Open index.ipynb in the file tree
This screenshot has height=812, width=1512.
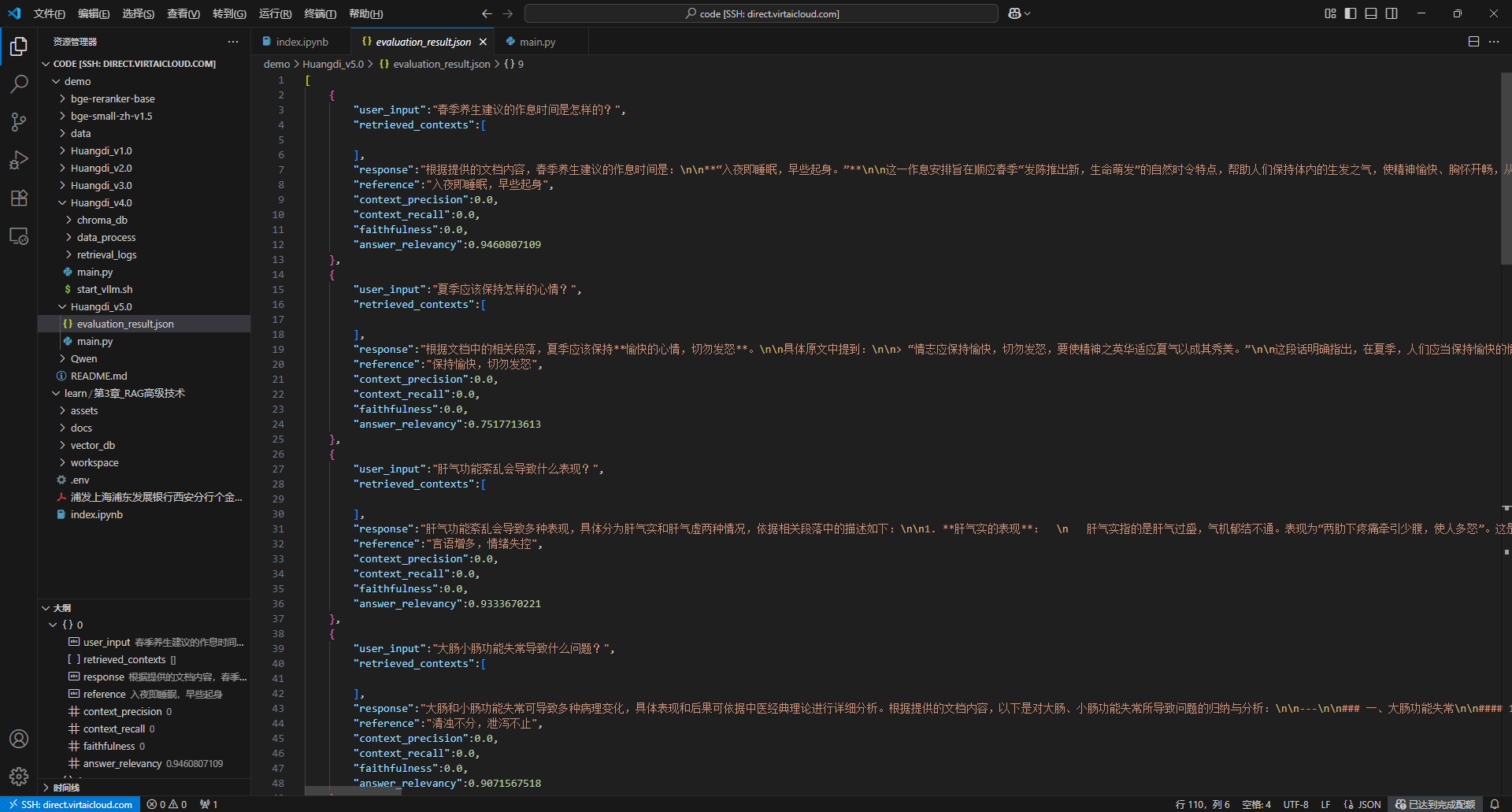pos(144,514)
